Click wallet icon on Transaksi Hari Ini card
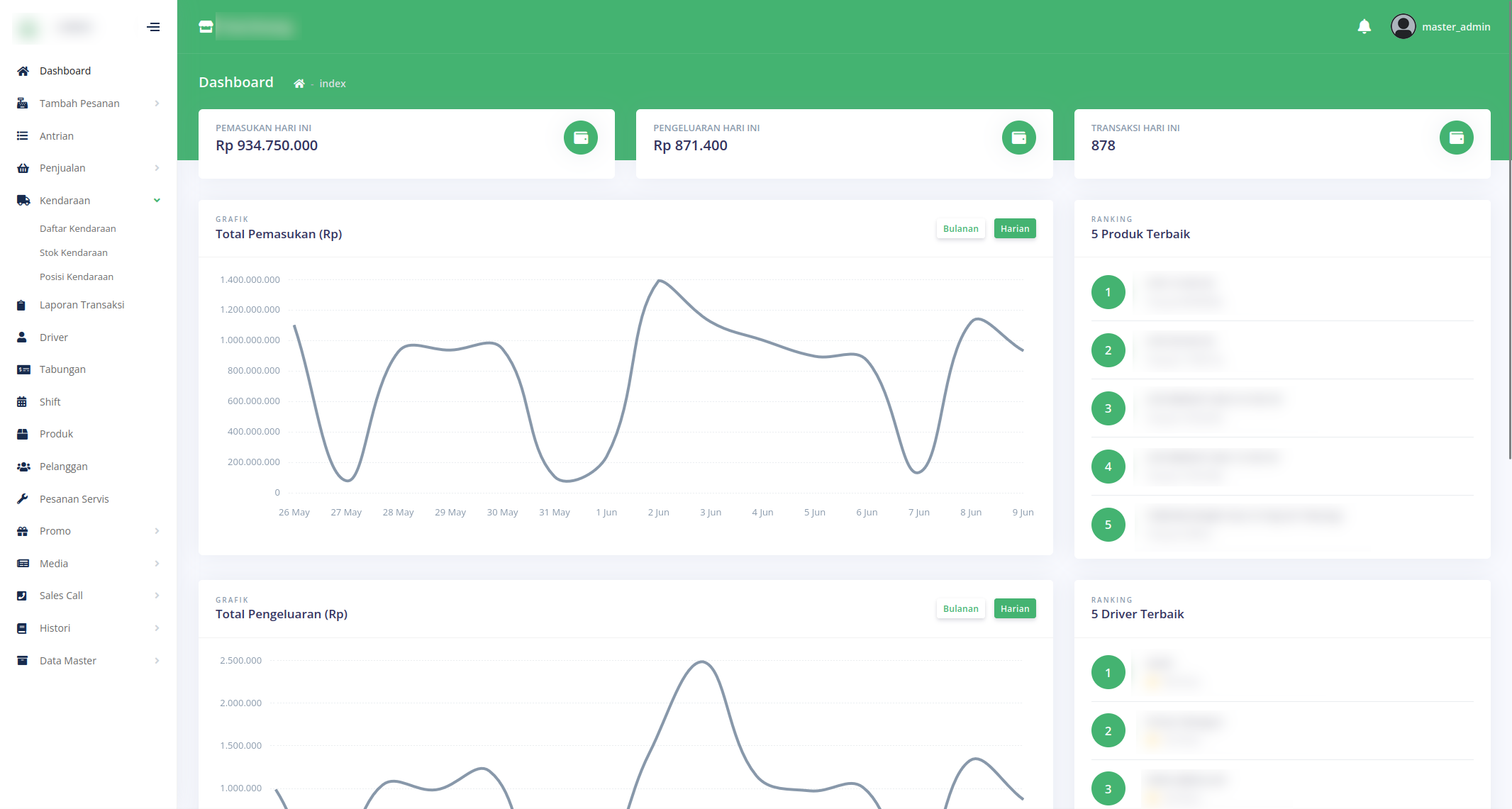This screenshot has height=809, width=1512. tap(1456, 138)
